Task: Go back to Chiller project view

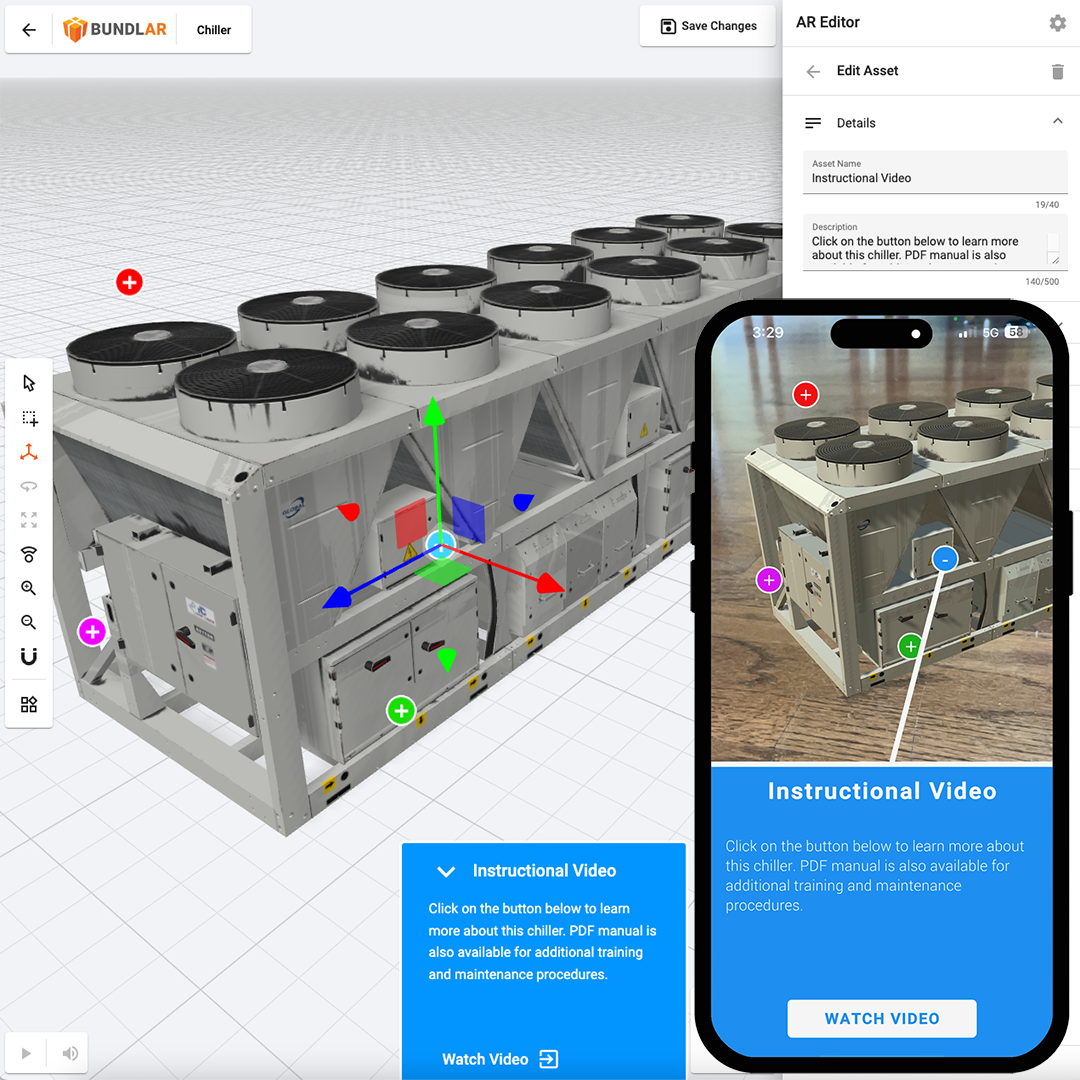Action: [213, 29]
